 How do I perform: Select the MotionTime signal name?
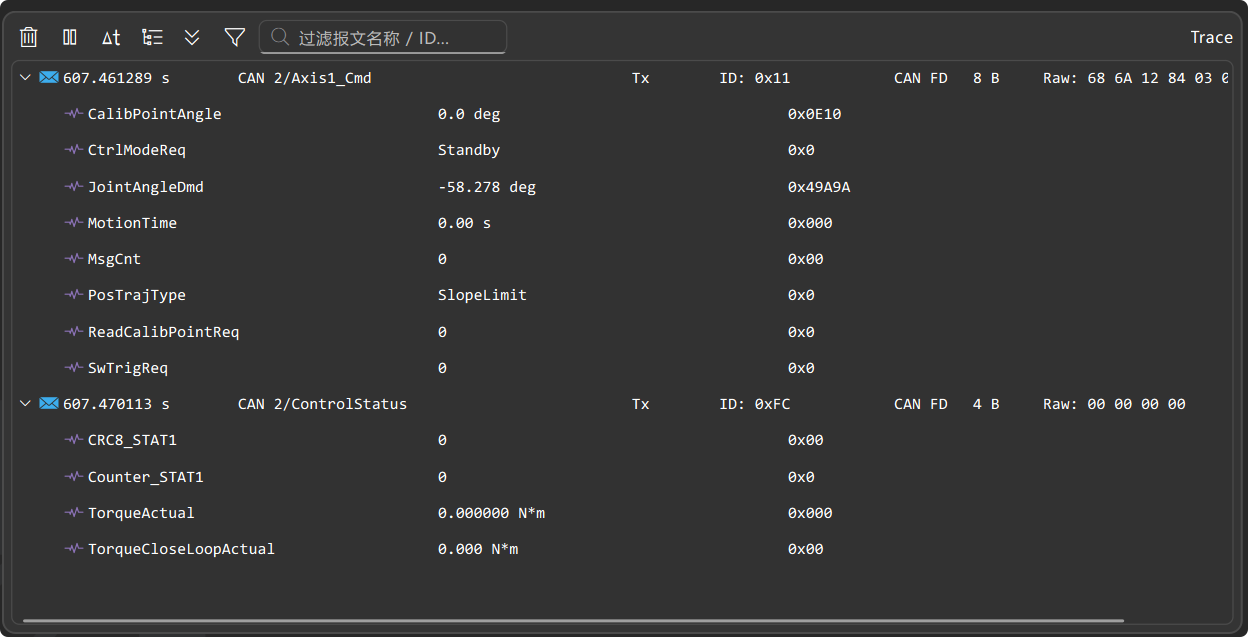click(132, 223)
